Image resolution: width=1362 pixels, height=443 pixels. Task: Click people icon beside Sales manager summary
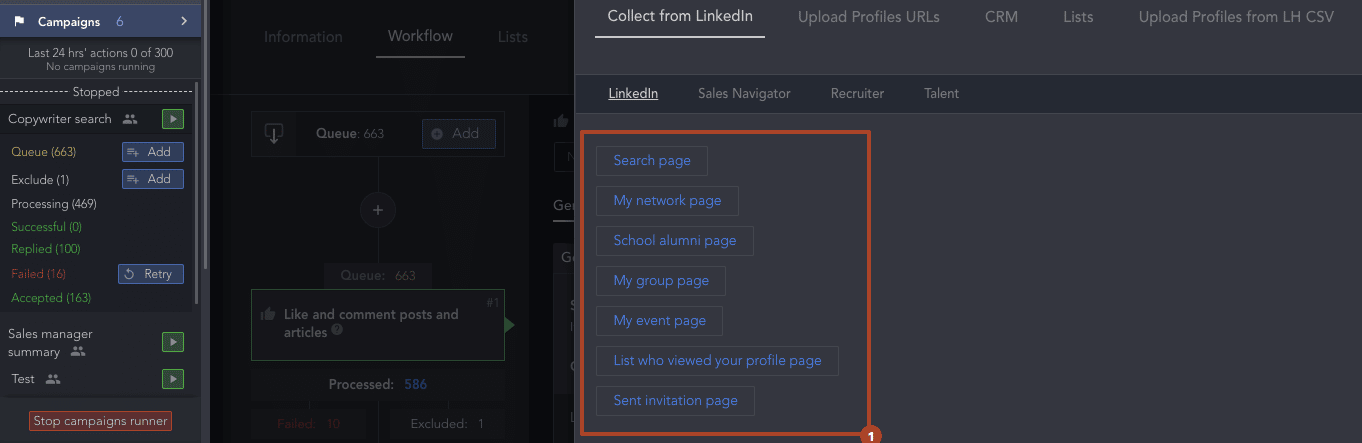78,352
